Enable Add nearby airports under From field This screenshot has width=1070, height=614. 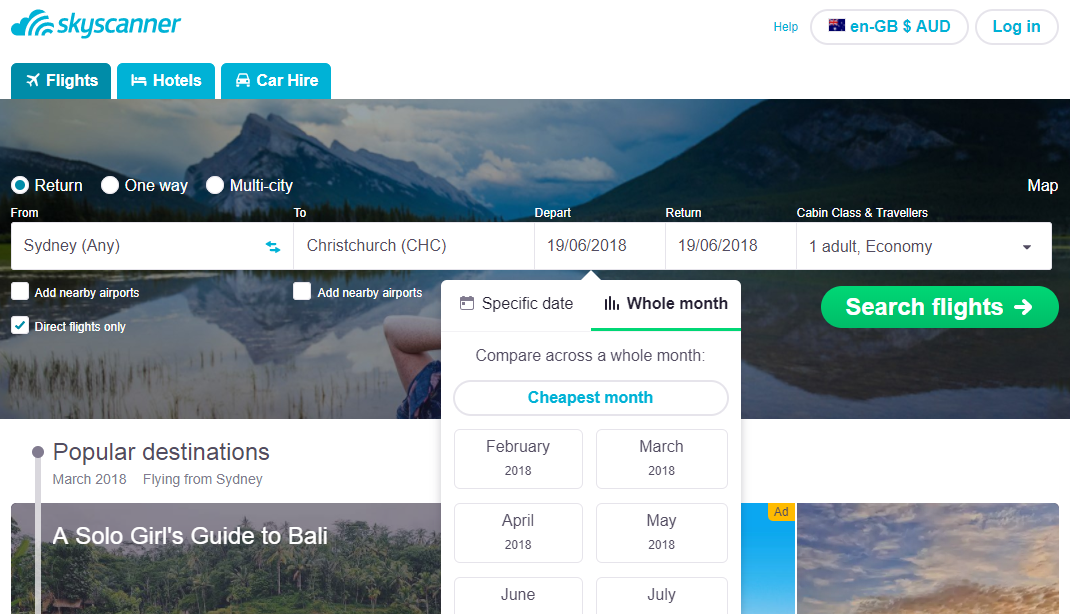[20, 292]
